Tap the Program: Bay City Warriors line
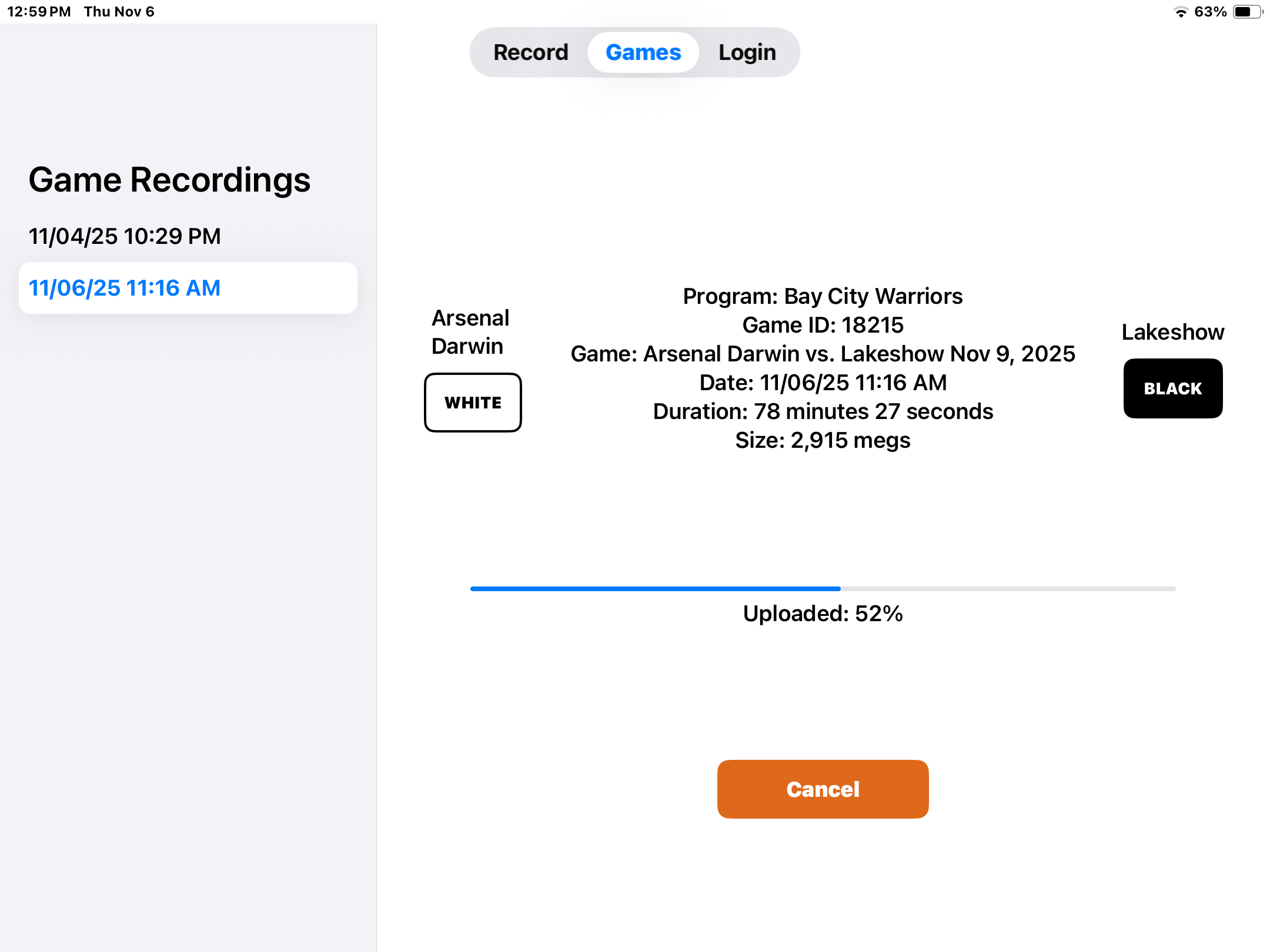Screen dimensions: 1270x952 tap(823, 296)
